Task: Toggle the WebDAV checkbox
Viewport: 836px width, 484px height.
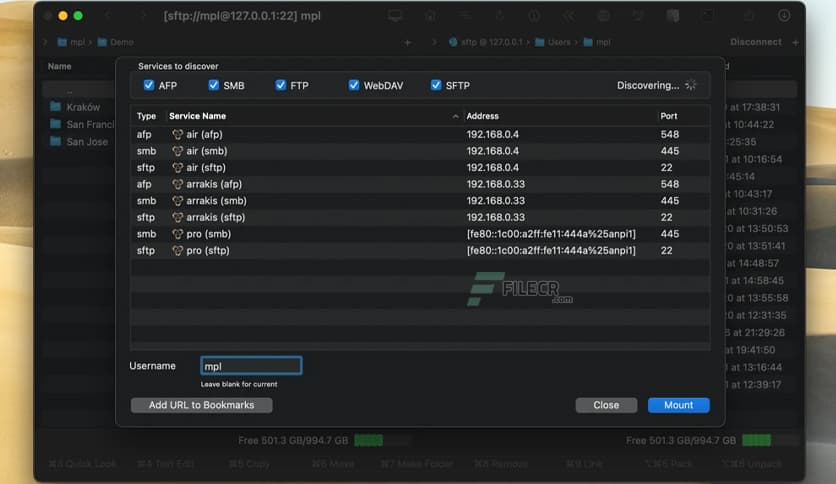Action: (354, 86)
